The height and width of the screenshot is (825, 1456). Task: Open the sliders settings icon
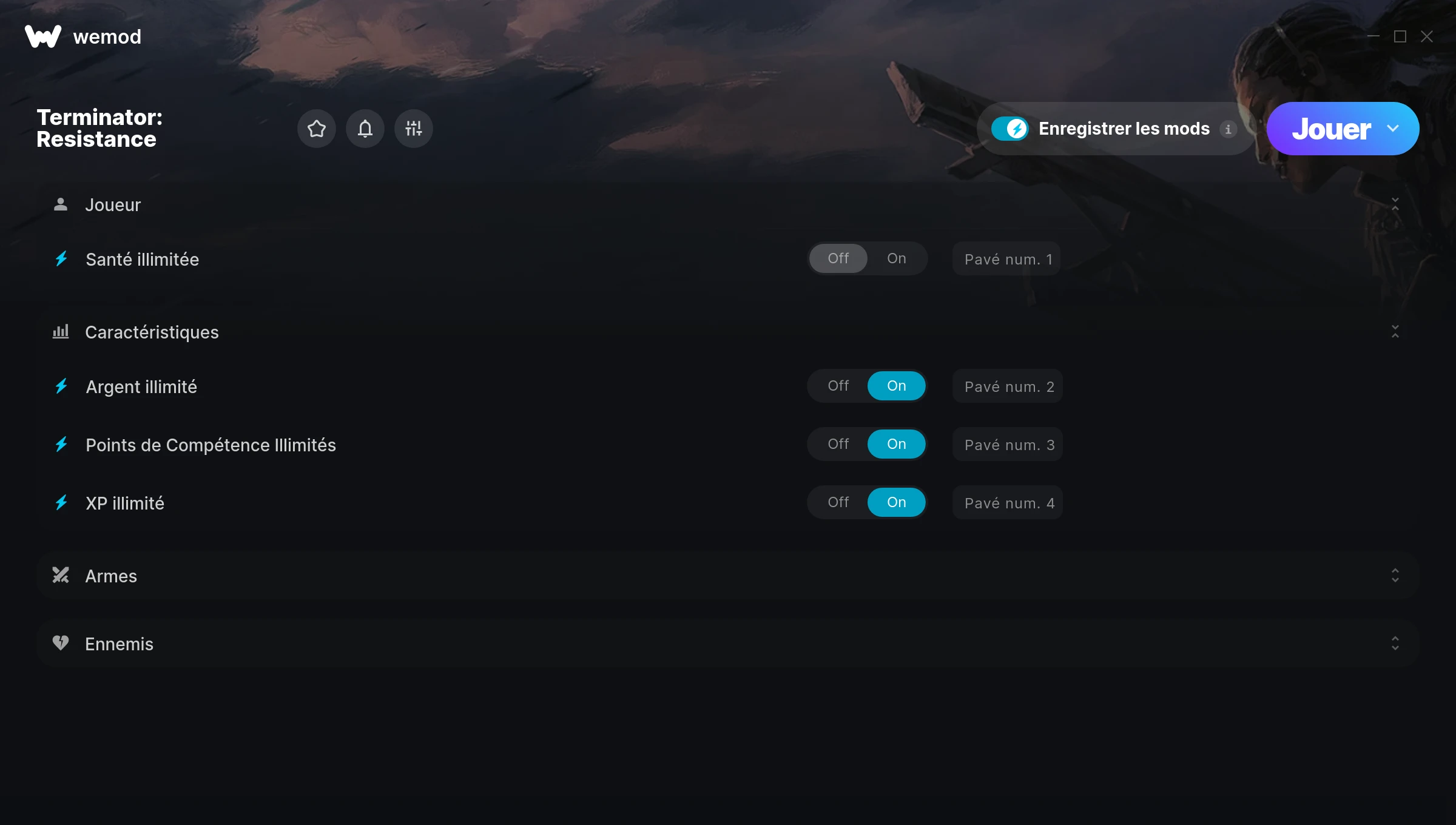[414, 129]
